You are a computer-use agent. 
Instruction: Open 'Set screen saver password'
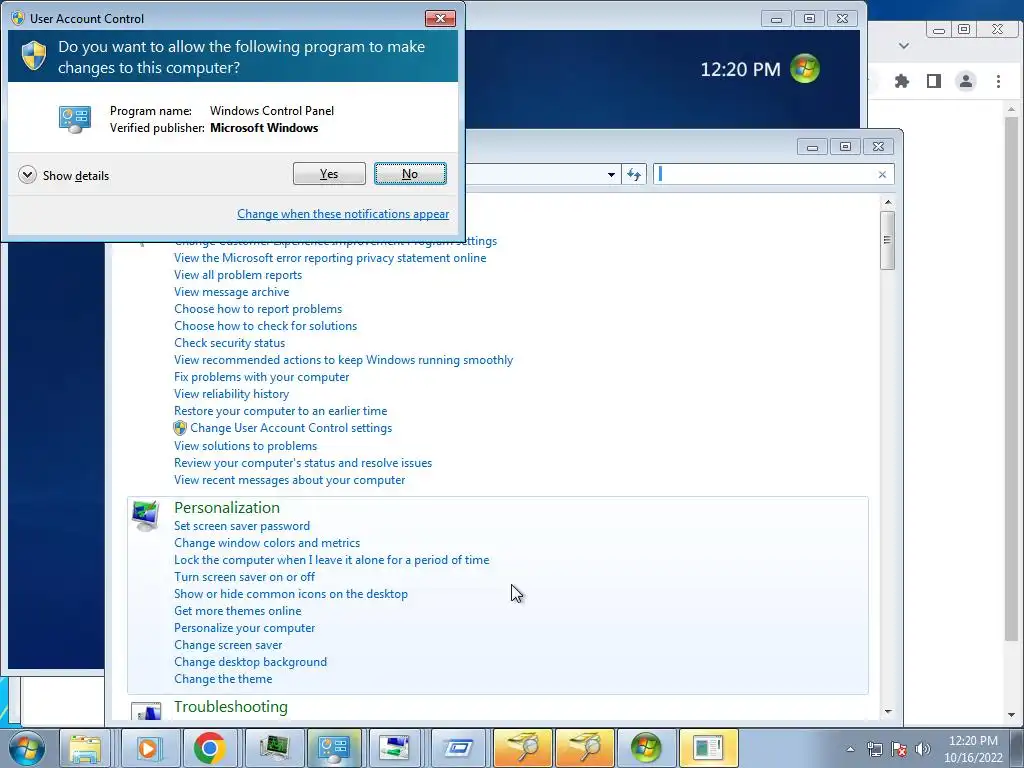242,526
